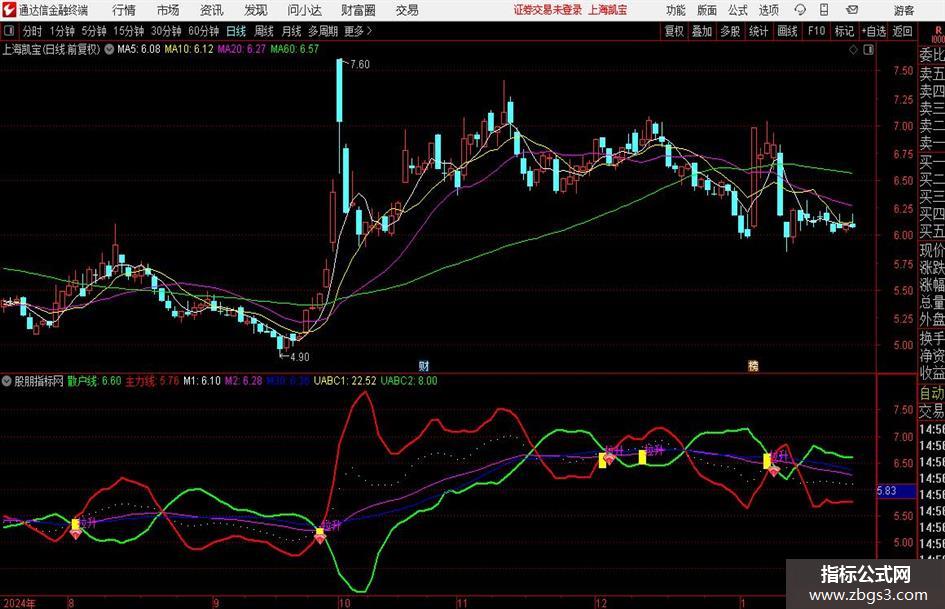The image size is (945, 609).
Task: Go to the 行情 section
Action: 124,10
